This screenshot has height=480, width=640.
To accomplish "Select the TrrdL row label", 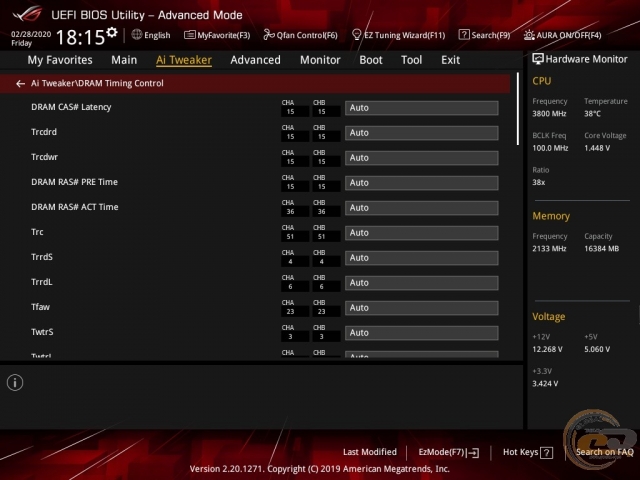I will [42, 282].
